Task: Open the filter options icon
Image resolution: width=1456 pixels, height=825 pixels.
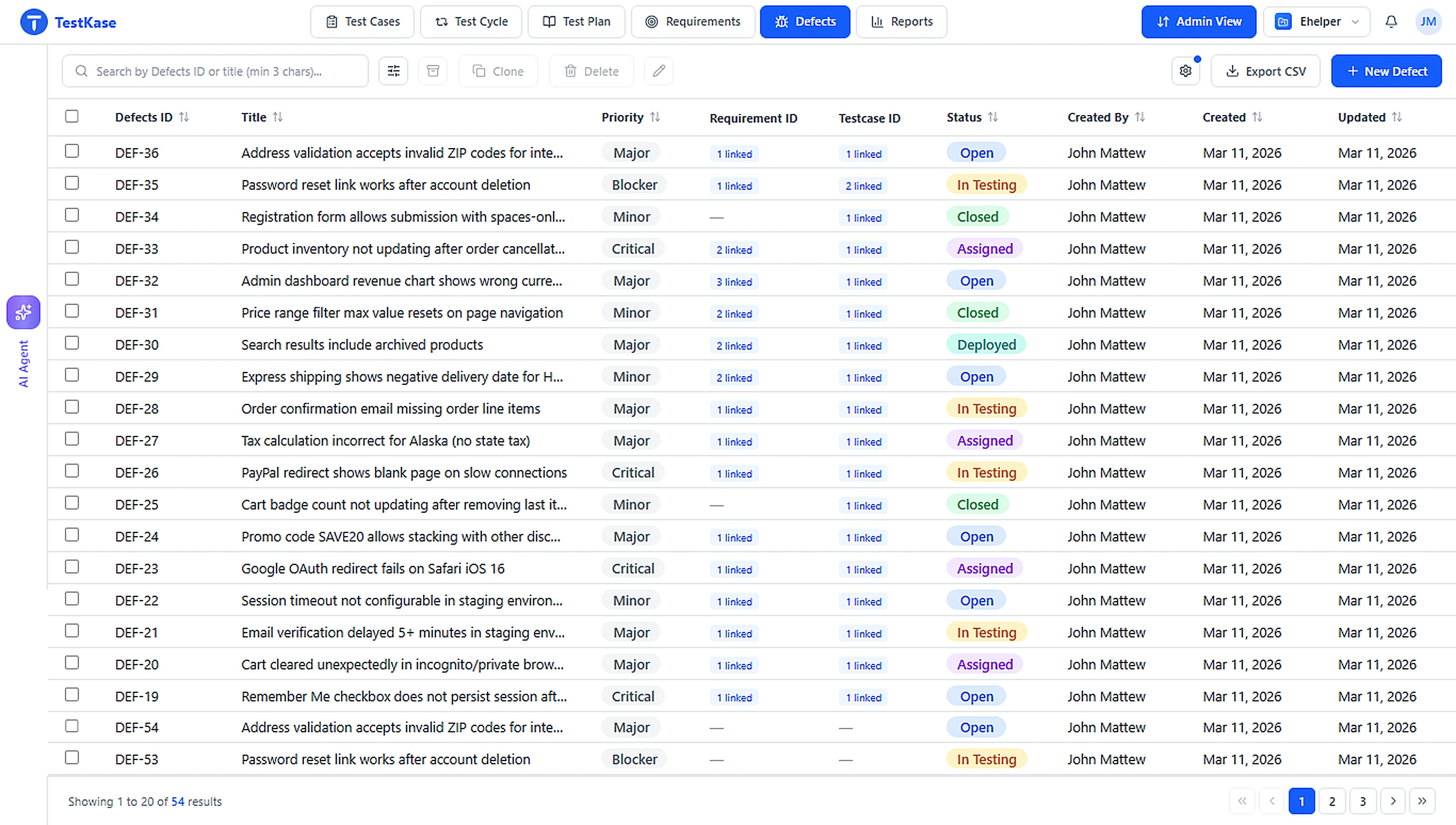Action: coord(393,71)
